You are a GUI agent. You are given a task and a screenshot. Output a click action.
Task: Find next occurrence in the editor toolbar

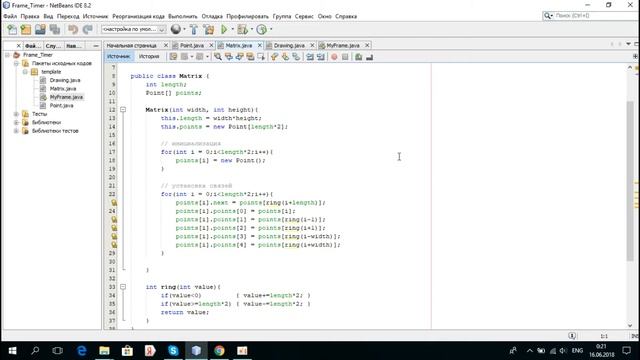click(239, 57)
